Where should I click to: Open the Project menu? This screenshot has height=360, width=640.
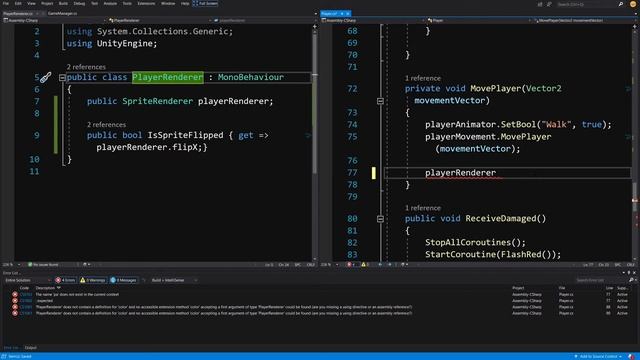47,3
